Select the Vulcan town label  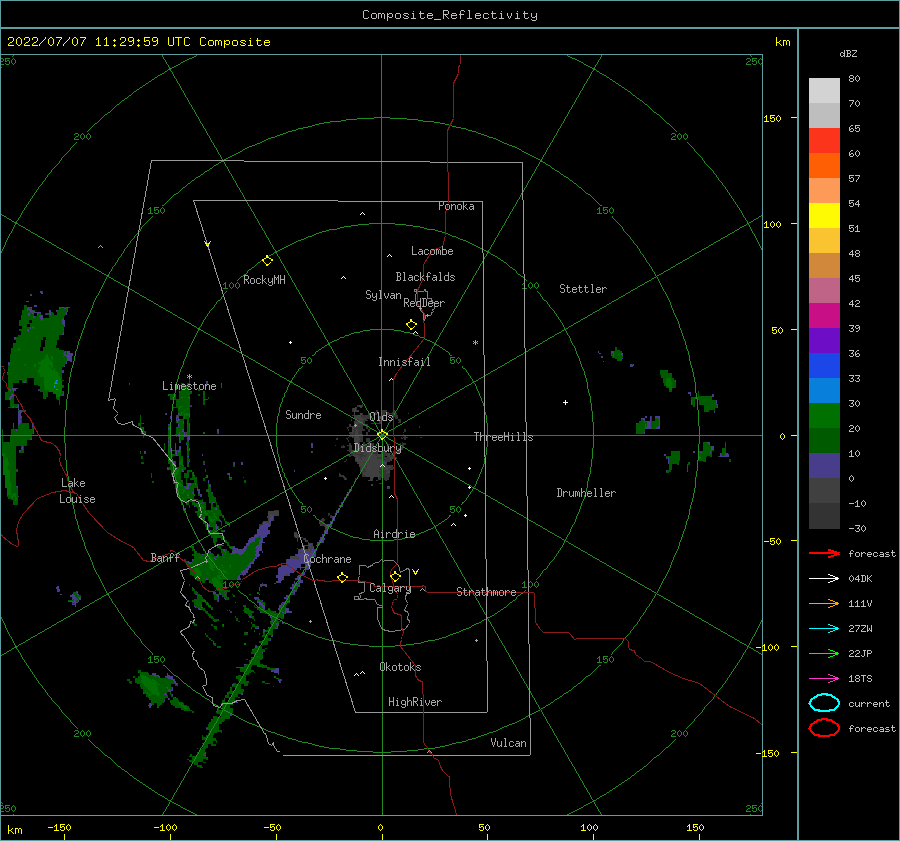coord(509,743)
